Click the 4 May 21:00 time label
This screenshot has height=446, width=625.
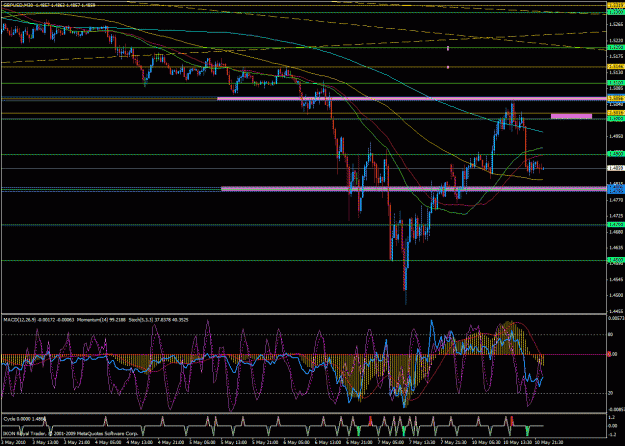(171, 442)
